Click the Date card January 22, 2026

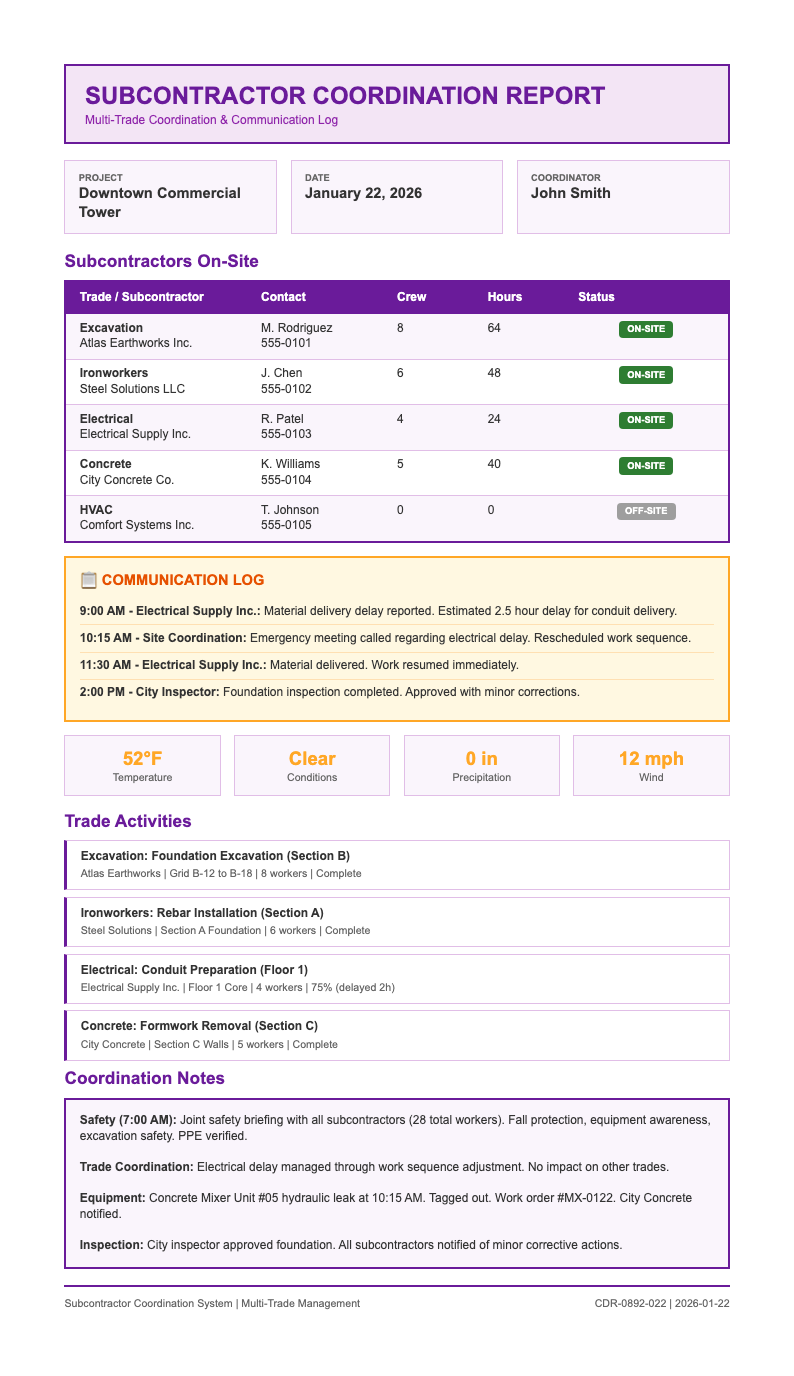point(396,197)
